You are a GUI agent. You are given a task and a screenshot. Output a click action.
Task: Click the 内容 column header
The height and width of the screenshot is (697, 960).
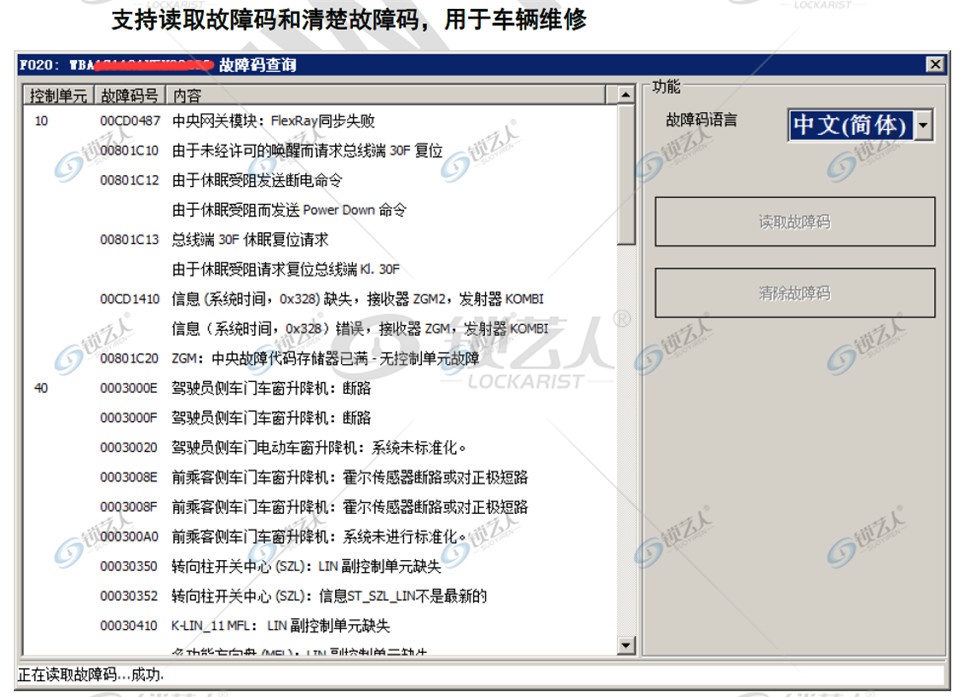coord(386,96)
